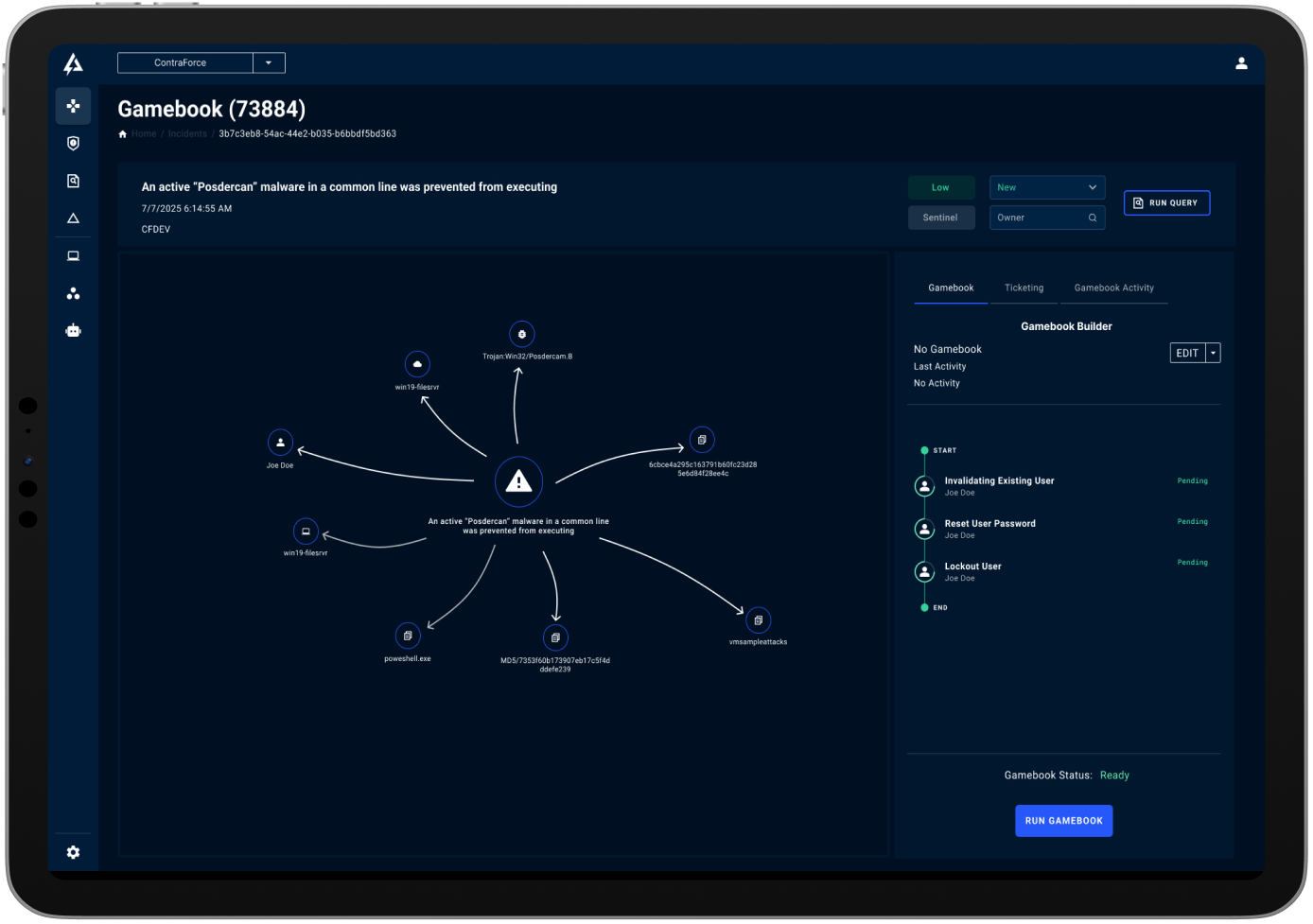Click the triangle alerts icon in sidebar
Viewport: 1313px width, 924px height.
tap(73, 218)
